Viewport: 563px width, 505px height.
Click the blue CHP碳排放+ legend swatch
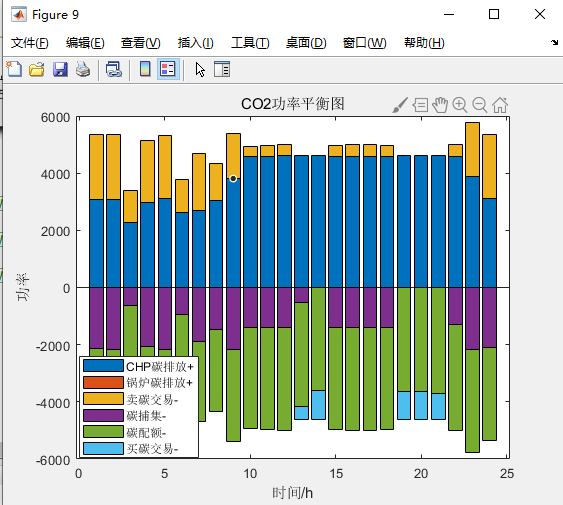(103, 366)
